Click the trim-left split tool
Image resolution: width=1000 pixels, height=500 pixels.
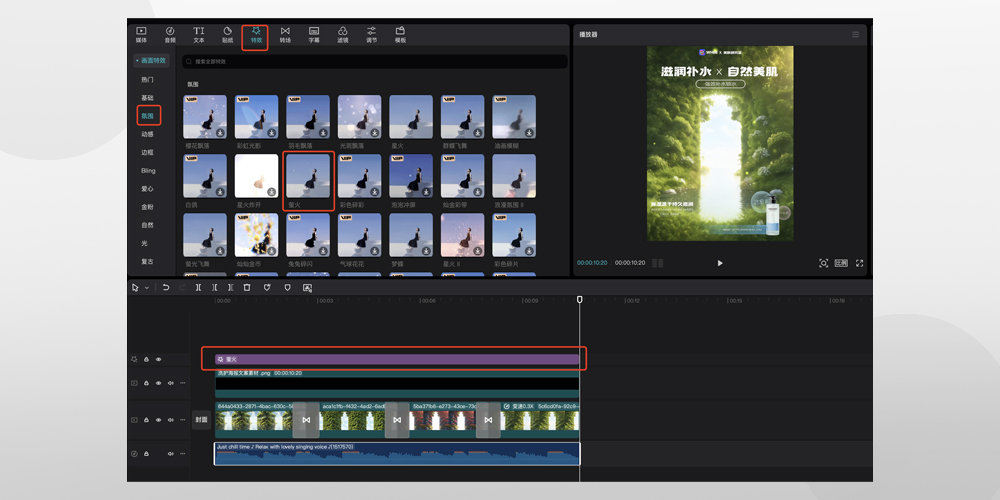coord(214,288)
